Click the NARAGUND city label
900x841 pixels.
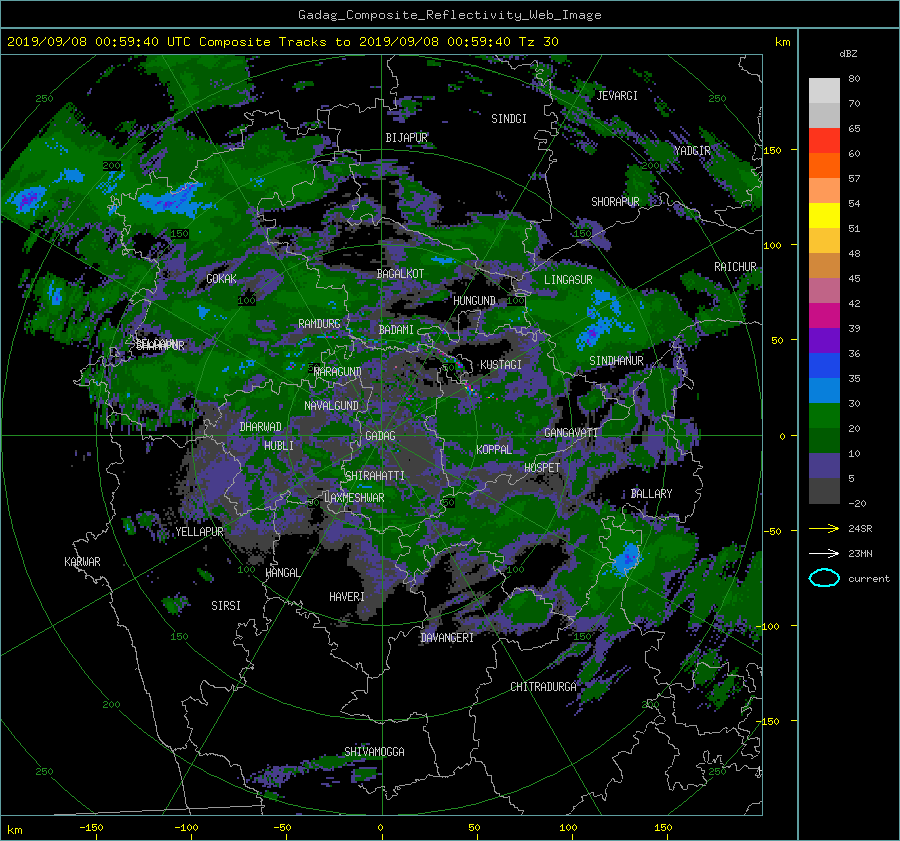[x=338, y=372]
